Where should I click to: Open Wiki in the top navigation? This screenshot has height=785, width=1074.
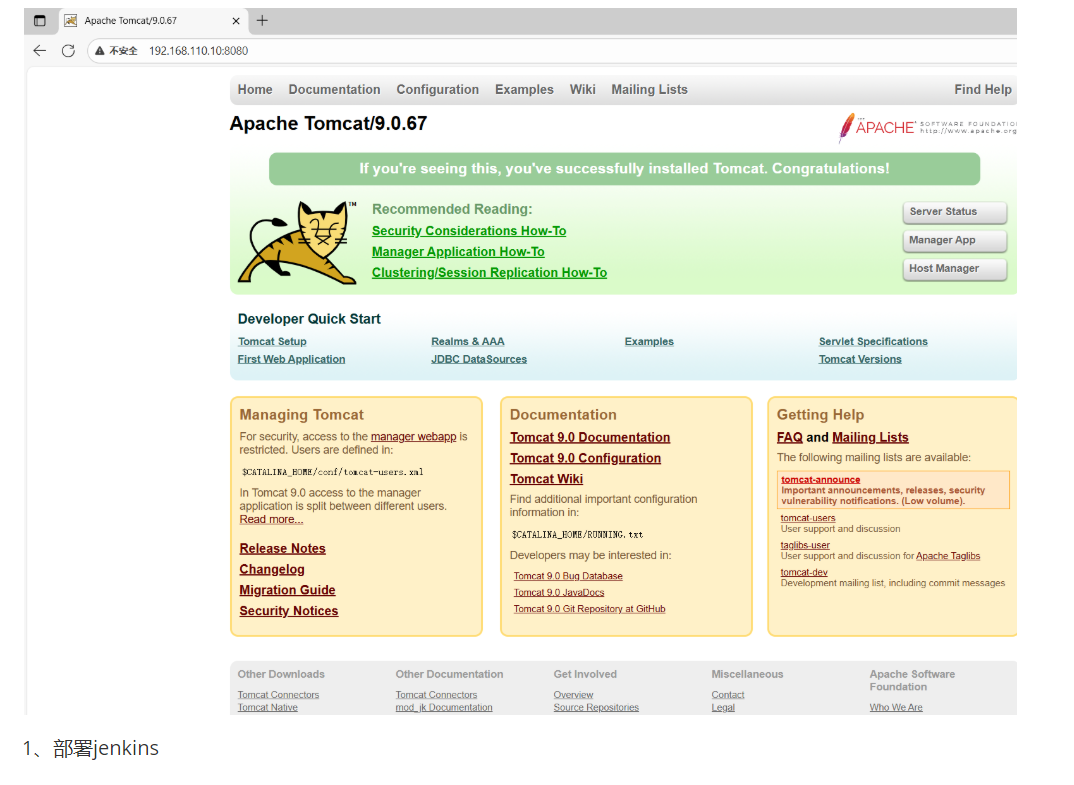pos(582,90)
